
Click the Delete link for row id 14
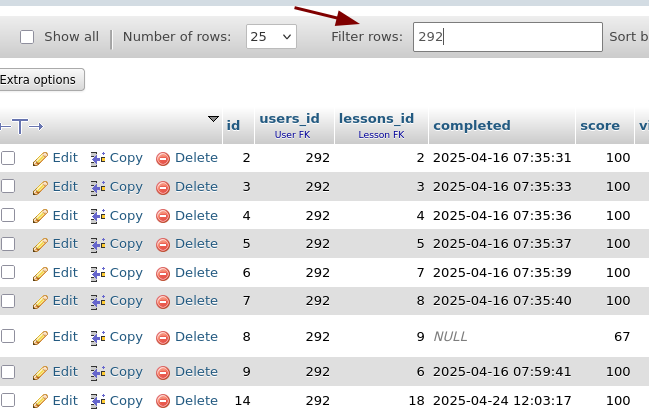(x=196, y=401)
